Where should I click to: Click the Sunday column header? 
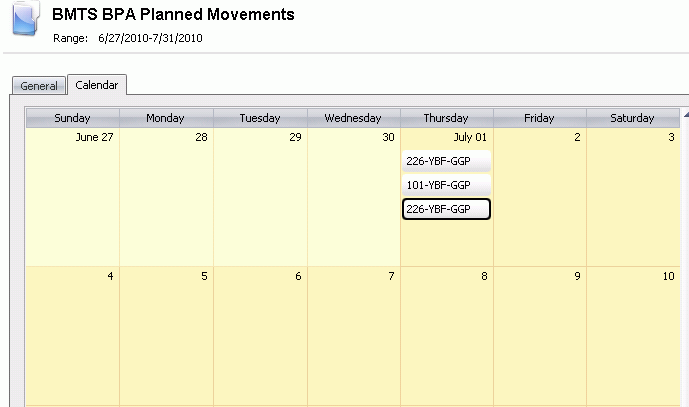point(72,118)
